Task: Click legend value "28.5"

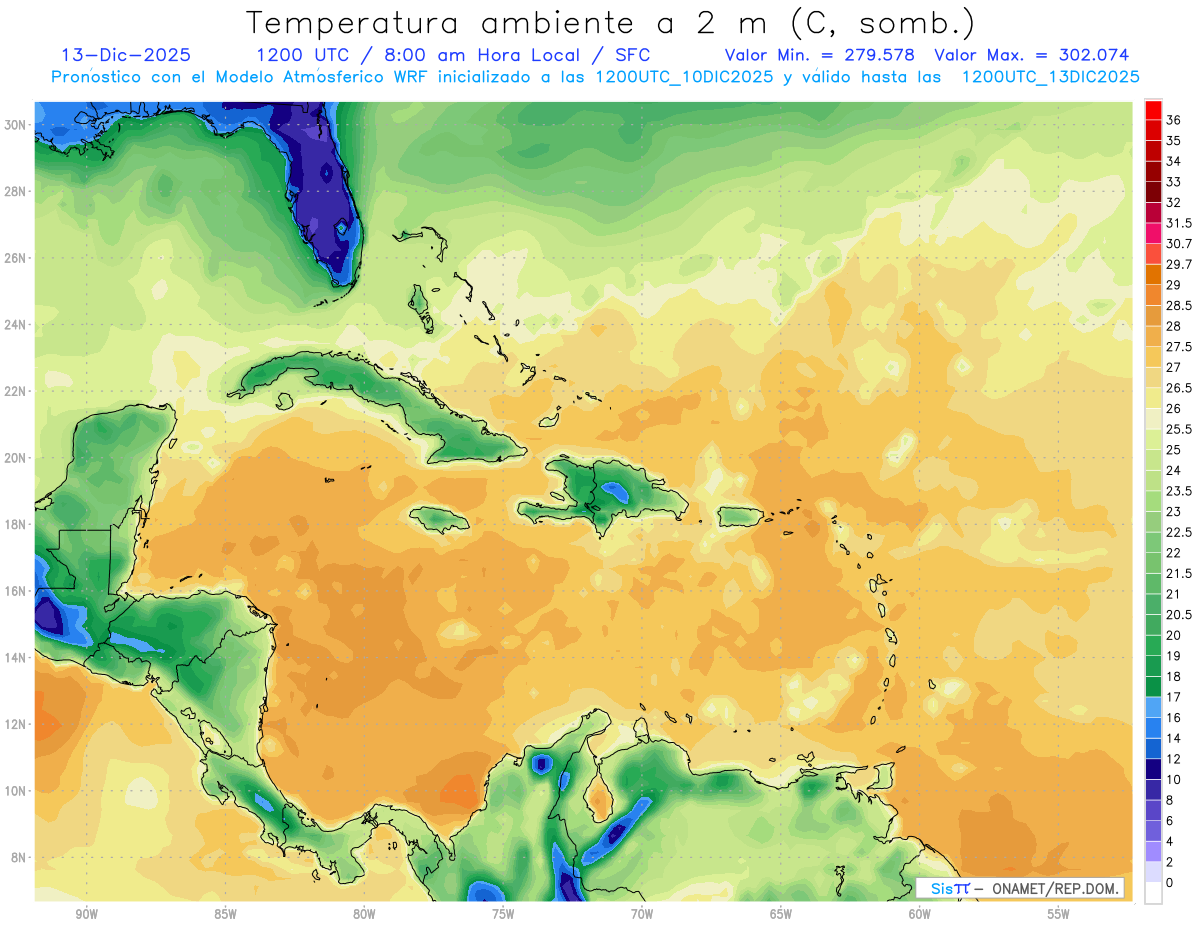Action: click(x=1179, y=306)
